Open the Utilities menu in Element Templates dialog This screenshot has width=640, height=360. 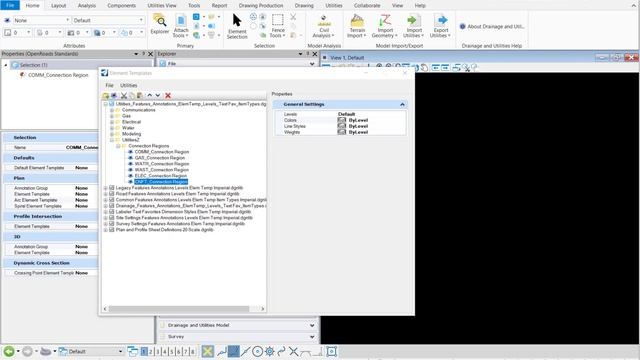click(129, 85)
